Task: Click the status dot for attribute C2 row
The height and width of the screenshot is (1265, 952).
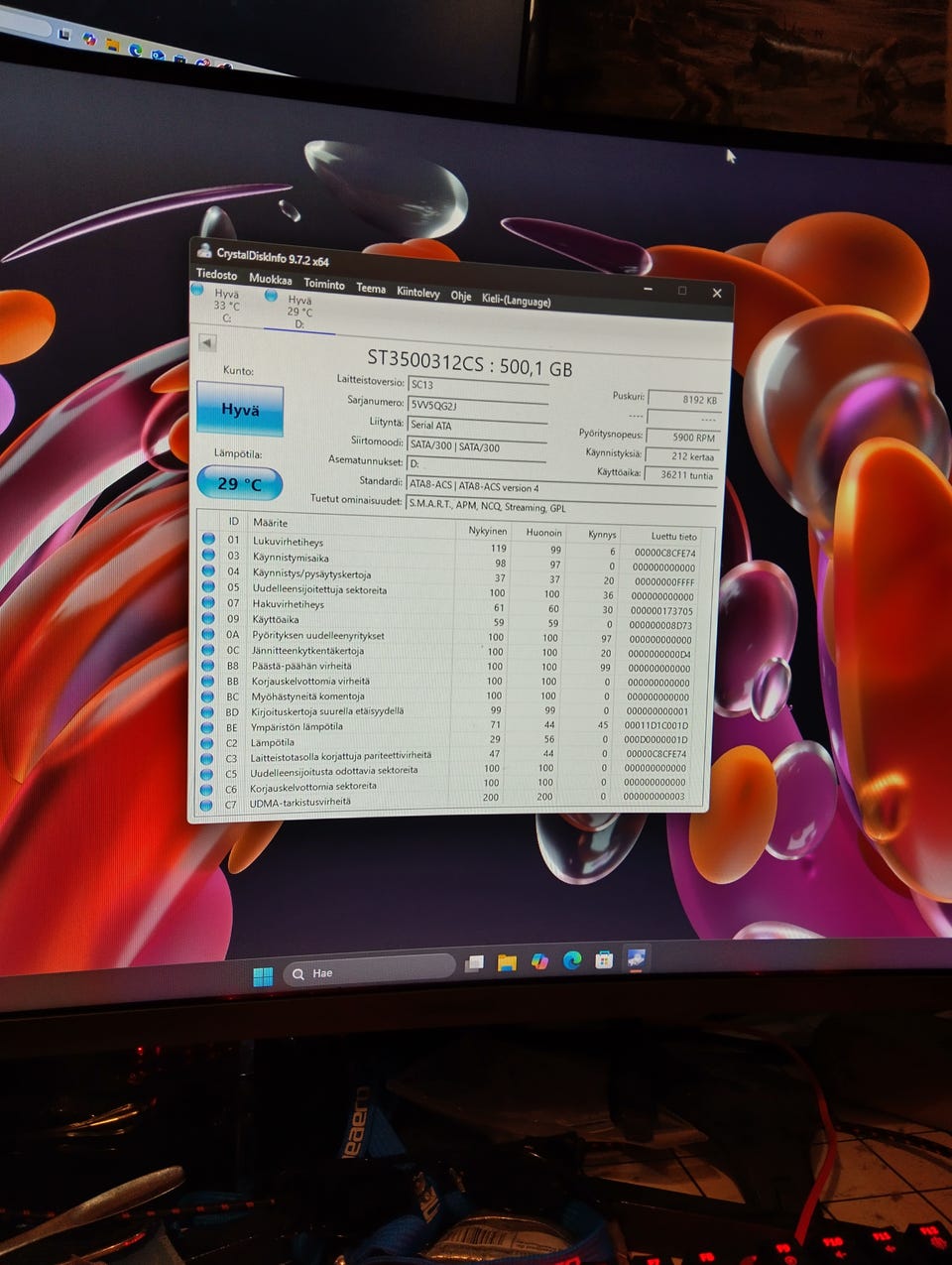Action: (x=207, y=742)
